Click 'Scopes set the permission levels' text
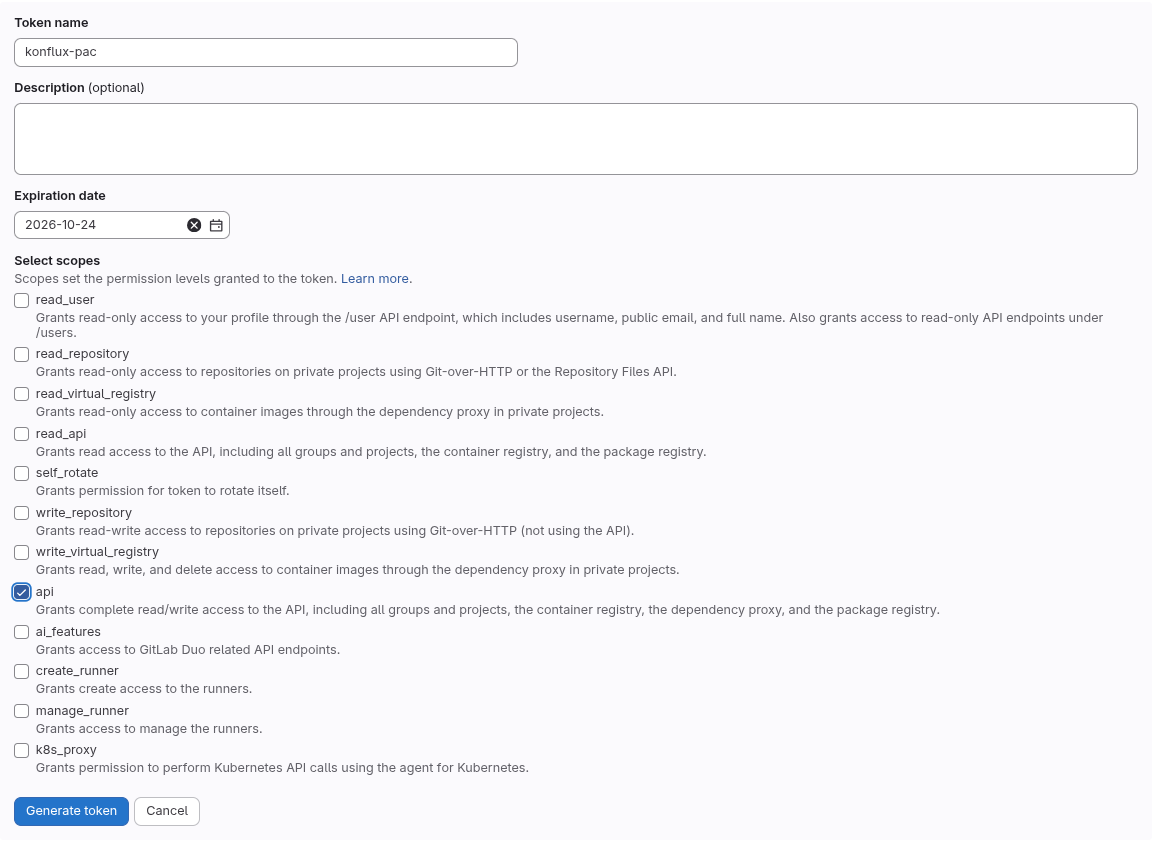This screenshot has width=1160, height=843. click(176, 279)
